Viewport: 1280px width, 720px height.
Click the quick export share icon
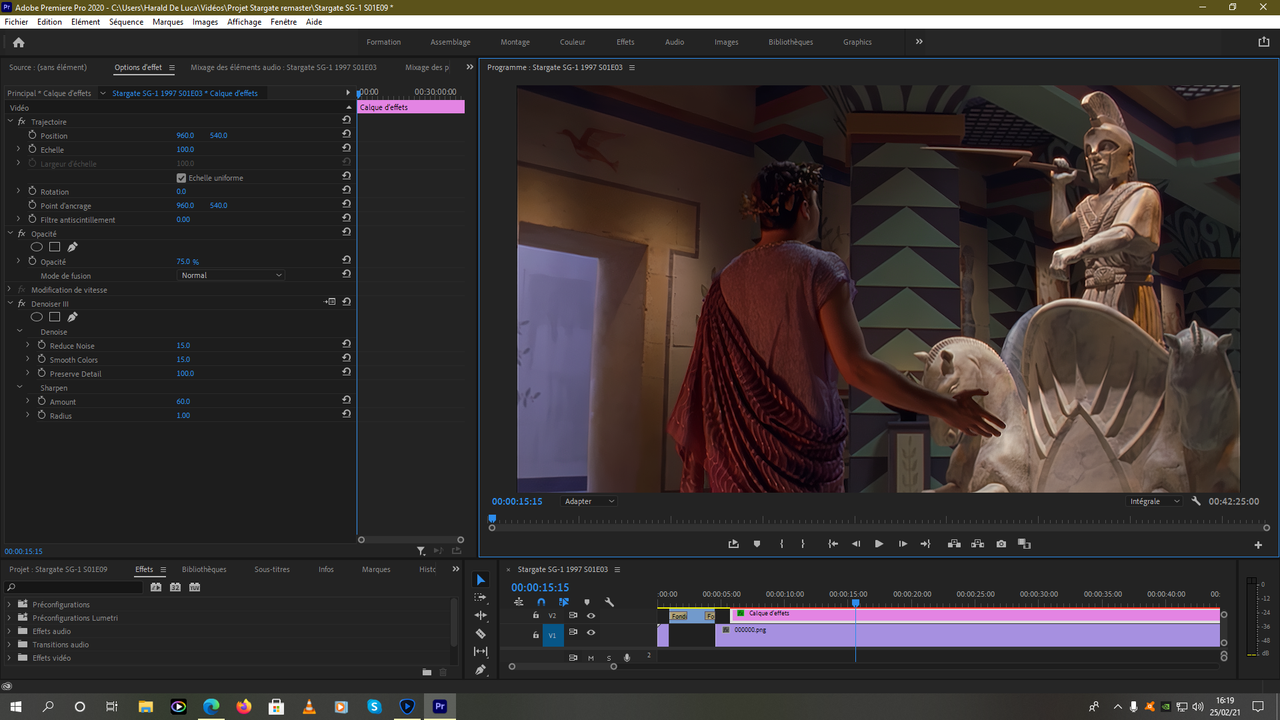point(1263,42)
